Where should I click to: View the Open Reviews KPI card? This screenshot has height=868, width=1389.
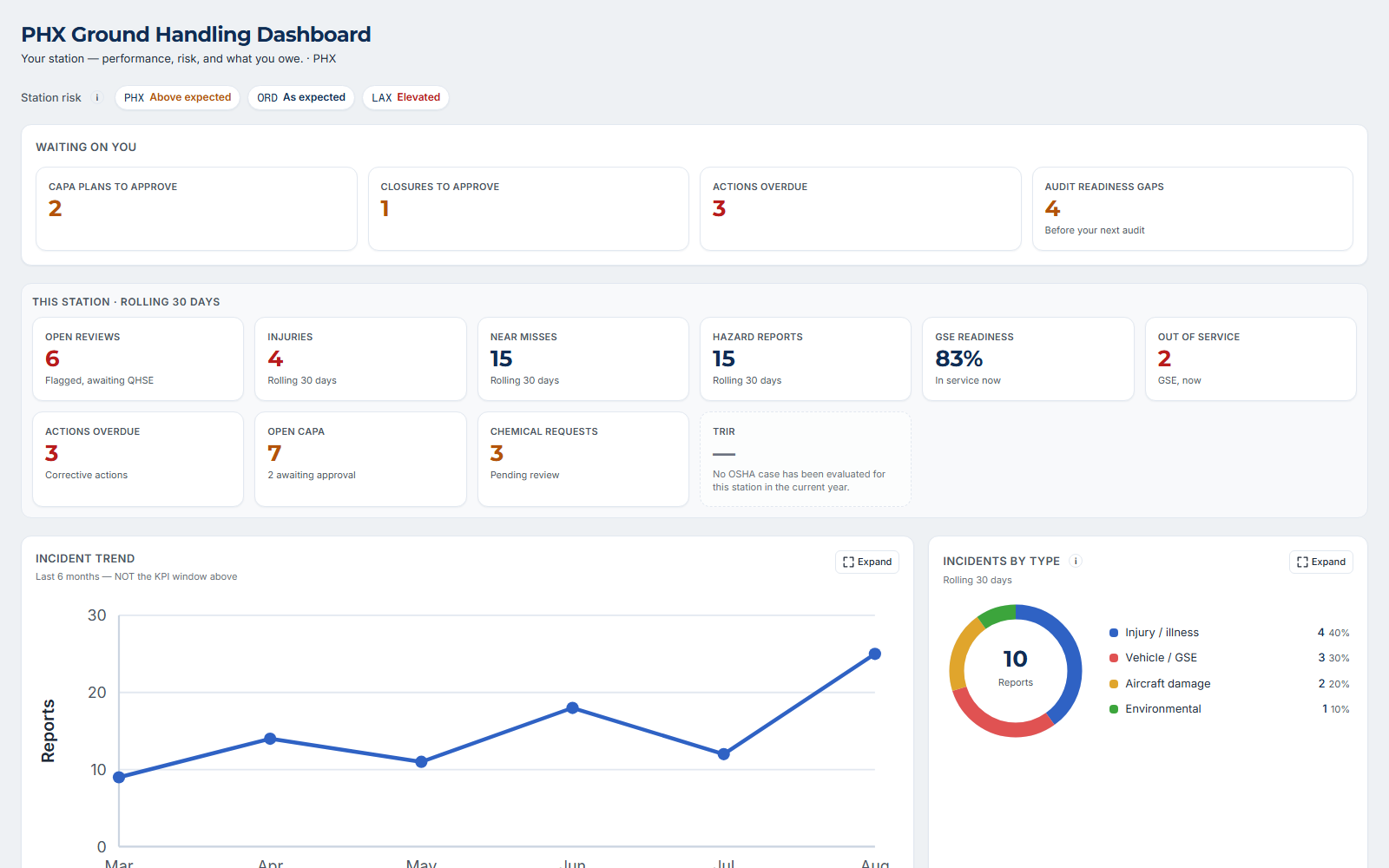(x=138, y=358)
